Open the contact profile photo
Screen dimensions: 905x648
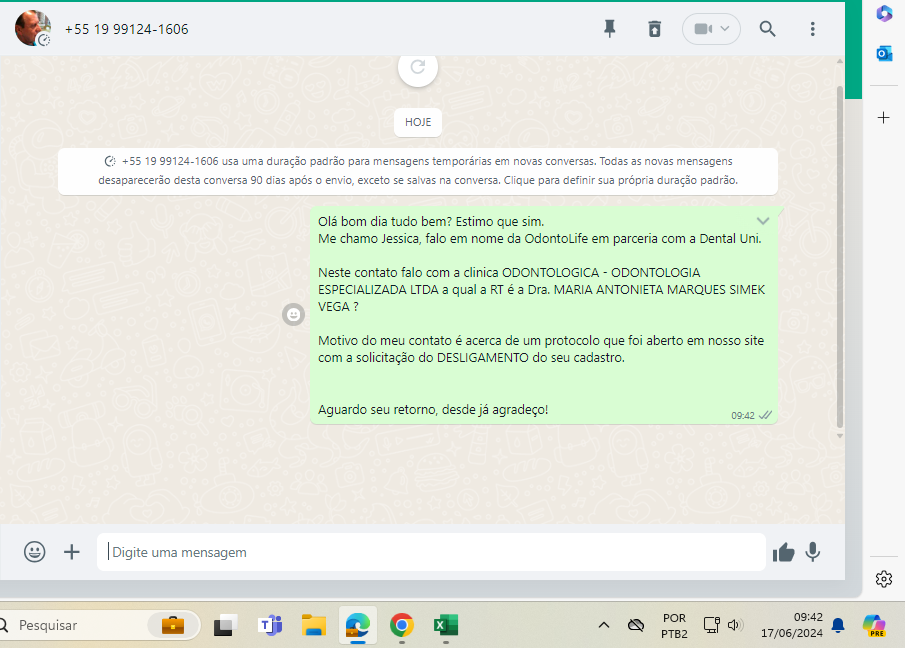click(33, 28)
